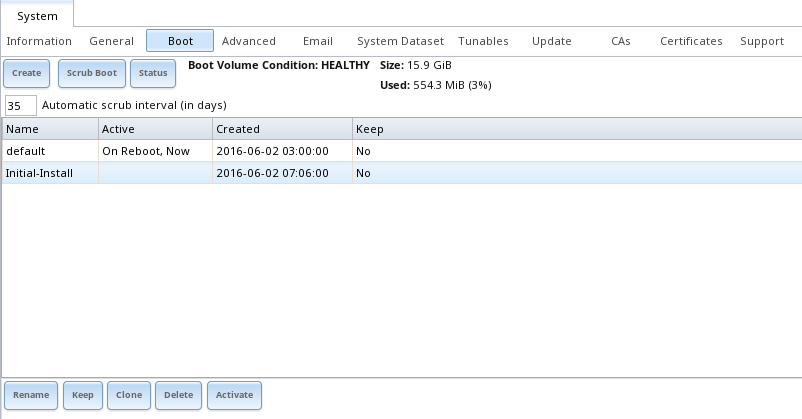This screenshot has height=419, width=802.
Task: Open the CAs tab
Action: pyautogui.click(x=620, y=41)
